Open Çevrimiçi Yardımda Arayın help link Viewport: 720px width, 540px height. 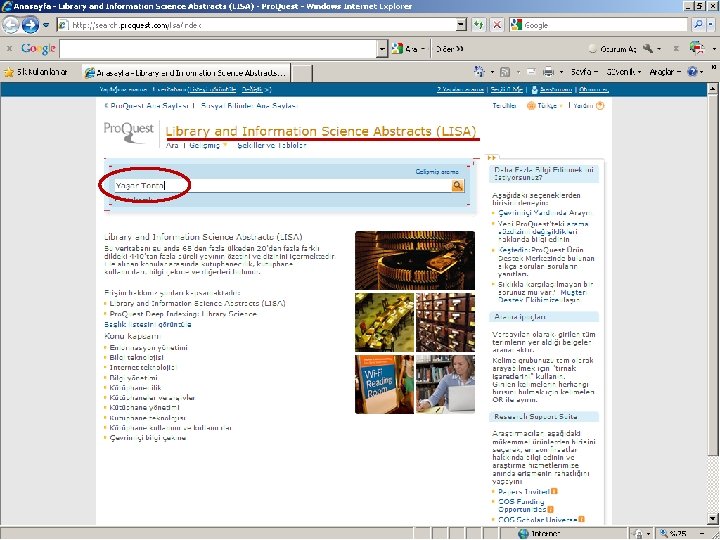[545, 213]
